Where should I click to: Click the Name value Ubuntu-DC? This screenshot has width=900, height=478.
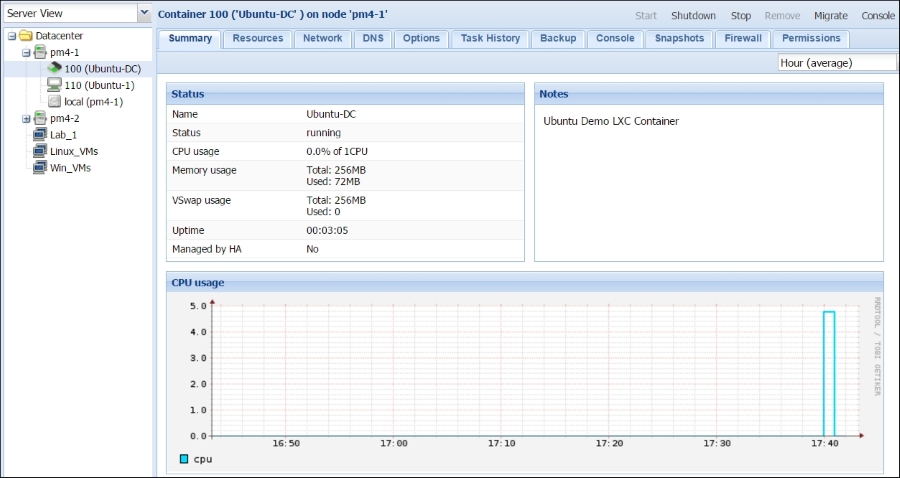tap(331, 114)
